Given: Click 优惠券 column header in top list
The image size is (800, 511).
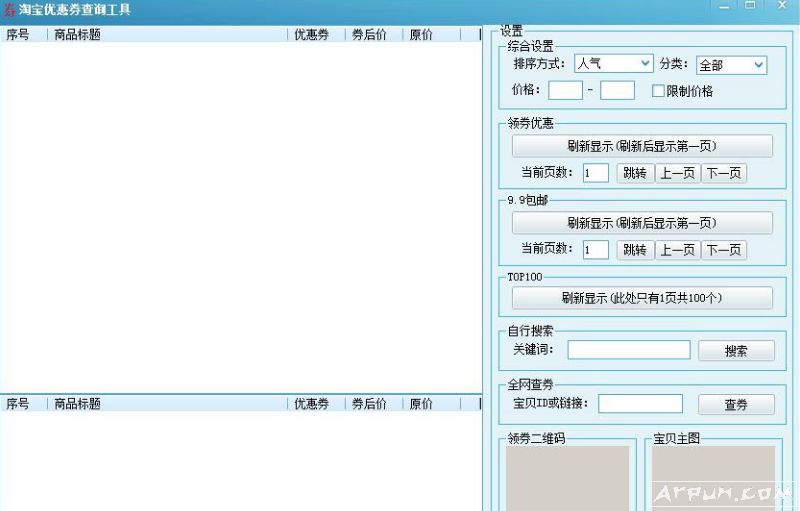Looking at the screenshot, I should pos(316,34).
